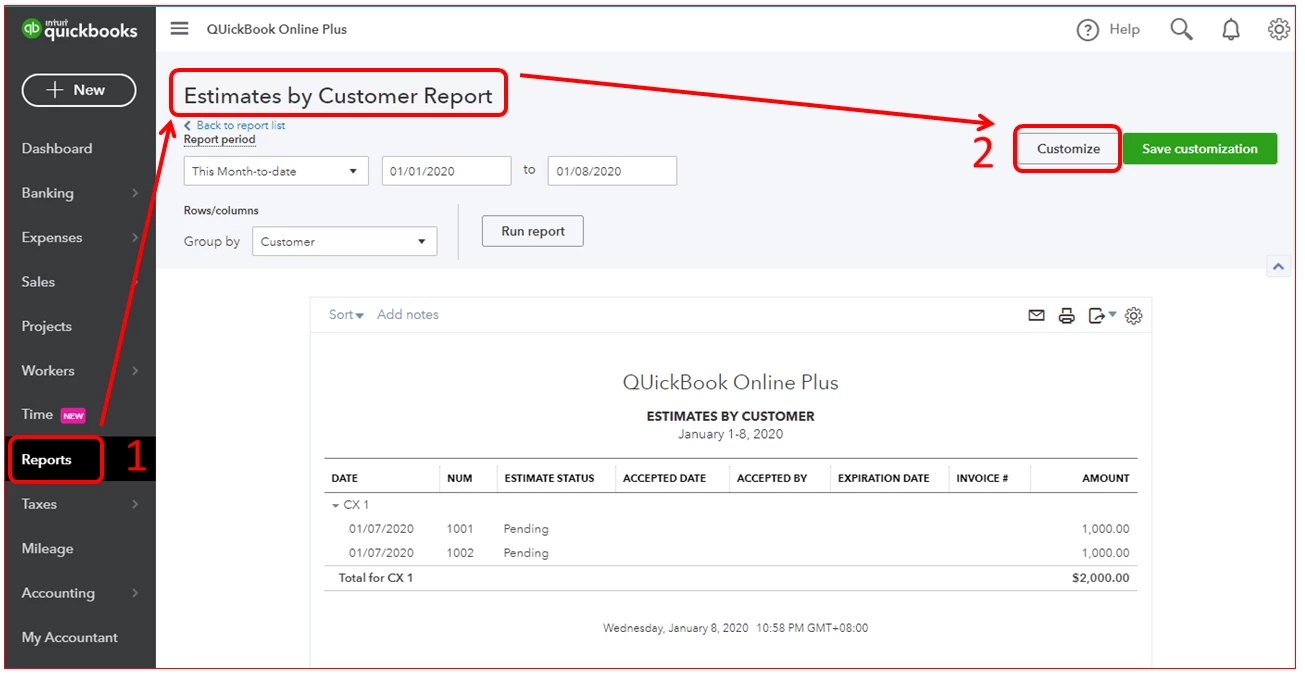Open the Report period dropdown
The width and height of the screenshot is (1305, 677).
276,171
